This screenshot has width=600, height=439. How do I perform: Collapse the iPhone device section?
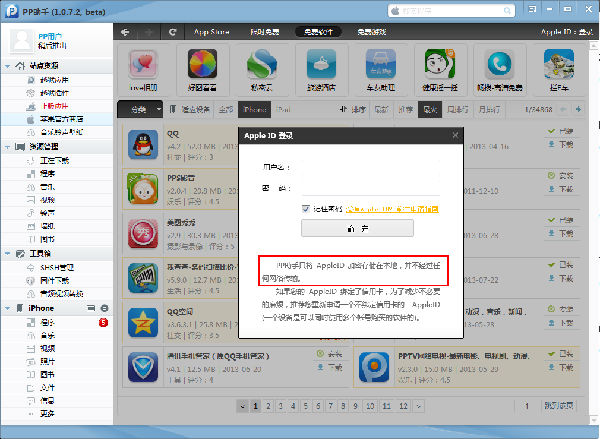point(7,308)
